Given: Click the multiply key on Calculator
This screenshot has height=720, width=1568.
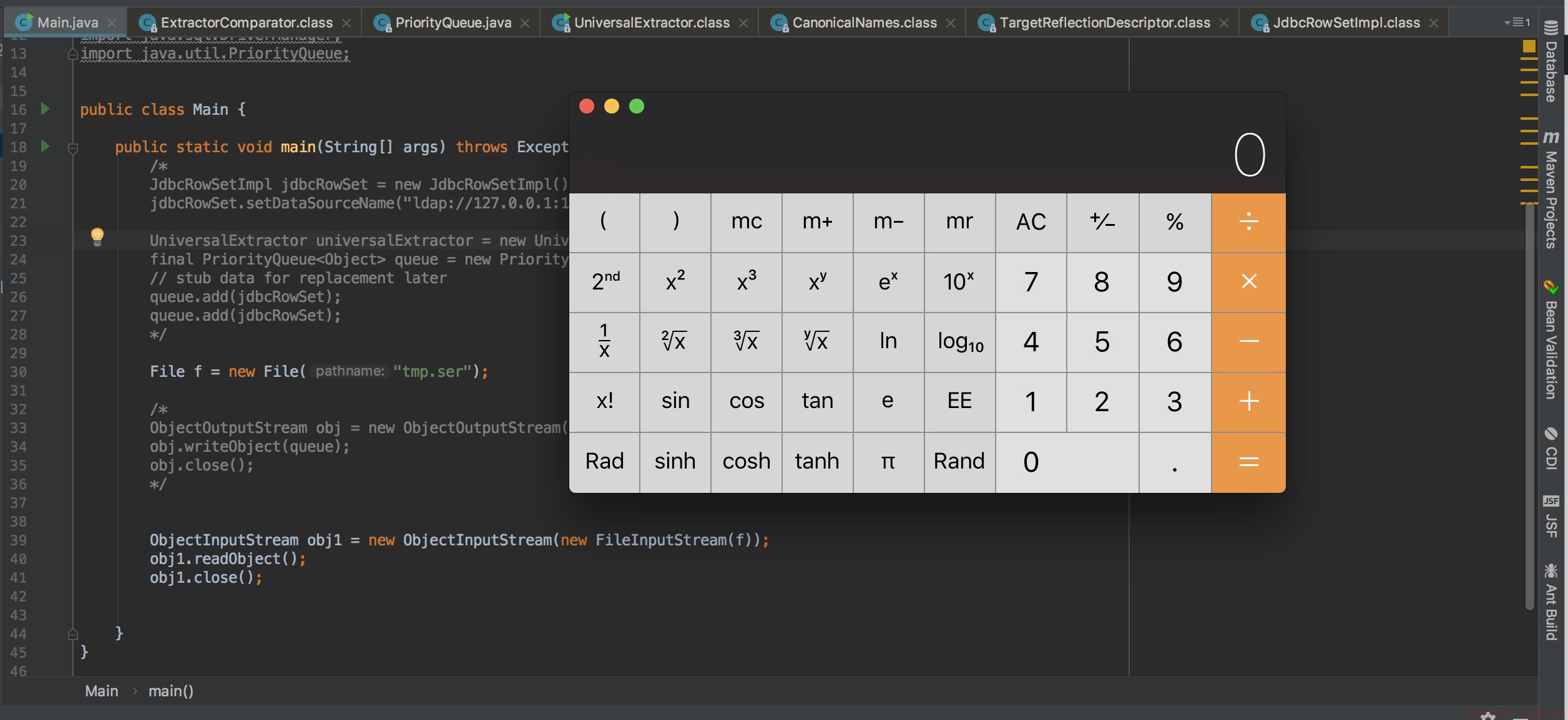Looking at the screenshot, I should pyautogui.click(x=1248, y=282).
